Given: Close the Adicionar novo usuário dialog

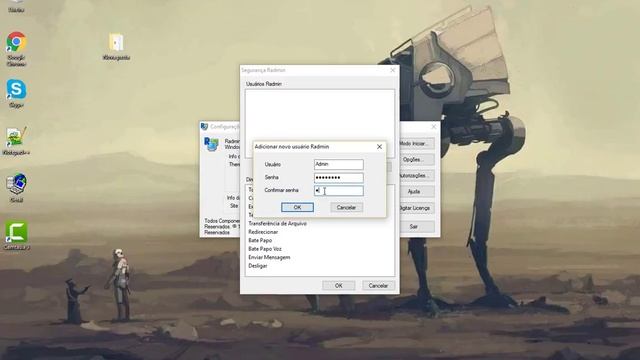Looking at the screenshot, I should coord(379,147).
